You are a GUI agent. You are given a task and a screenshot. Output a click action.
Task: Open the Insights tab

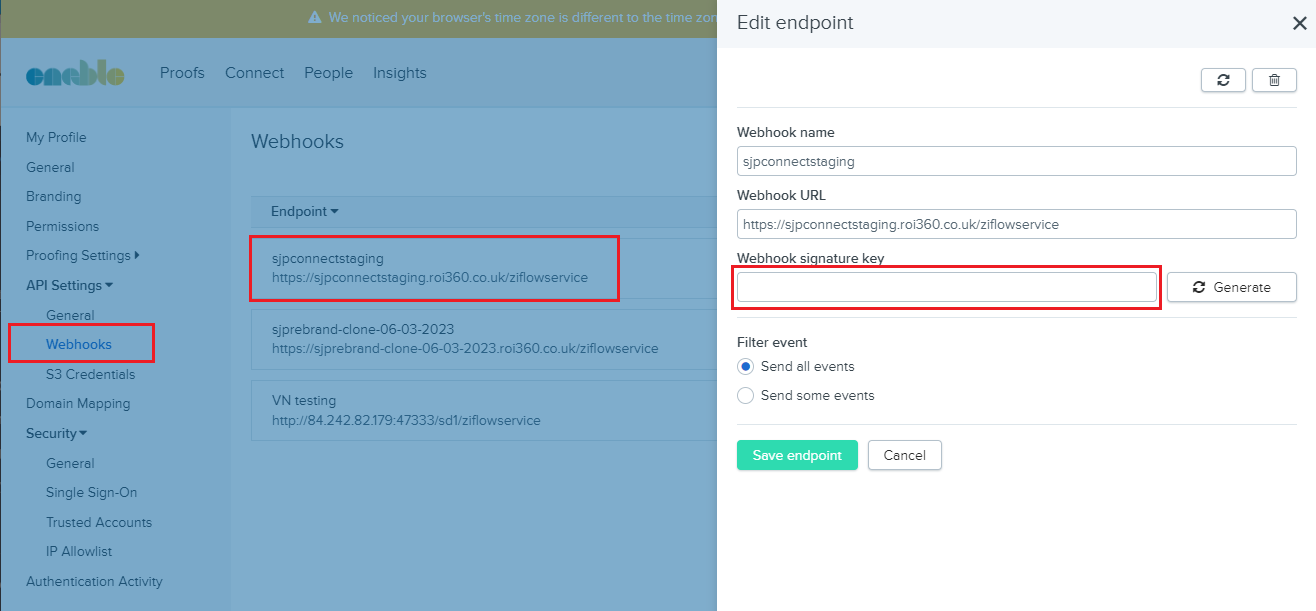click(399, 73)
